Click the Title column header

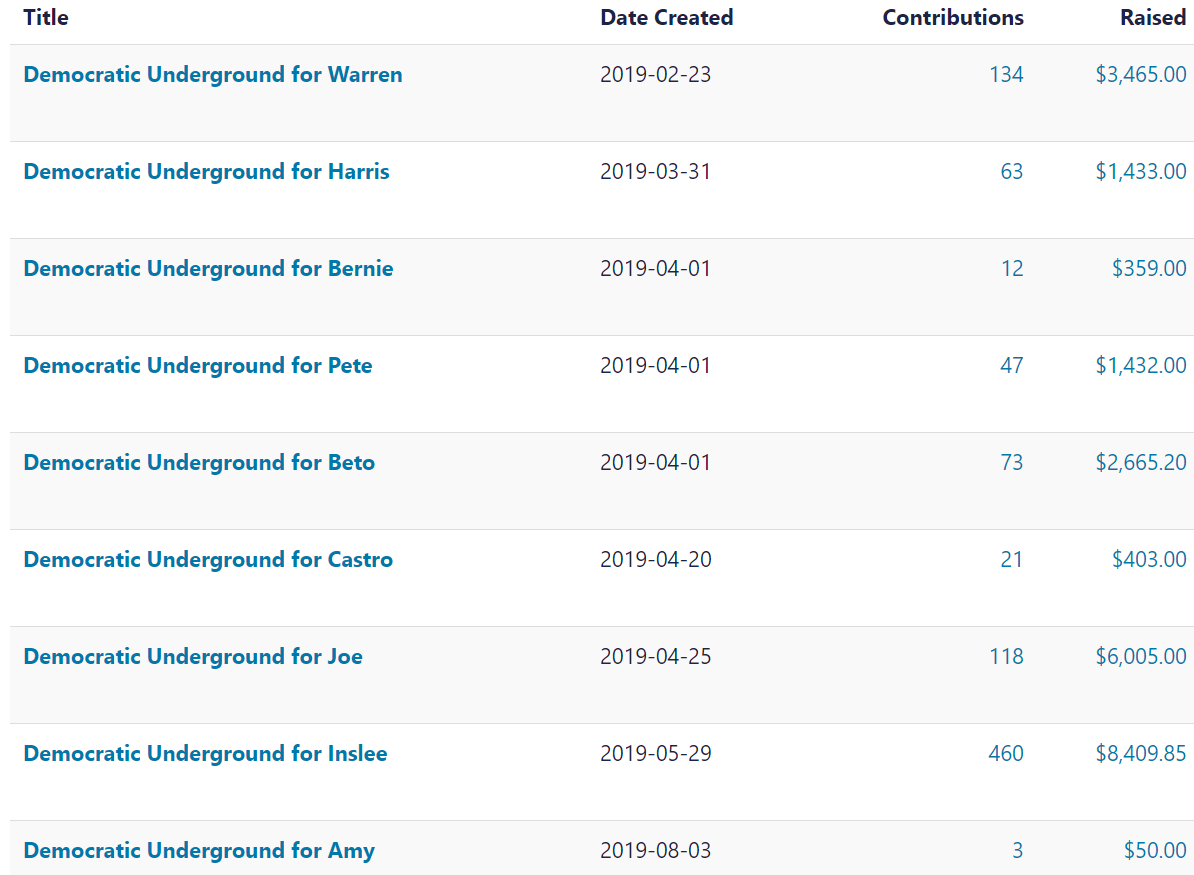click(x=46, y=17)
